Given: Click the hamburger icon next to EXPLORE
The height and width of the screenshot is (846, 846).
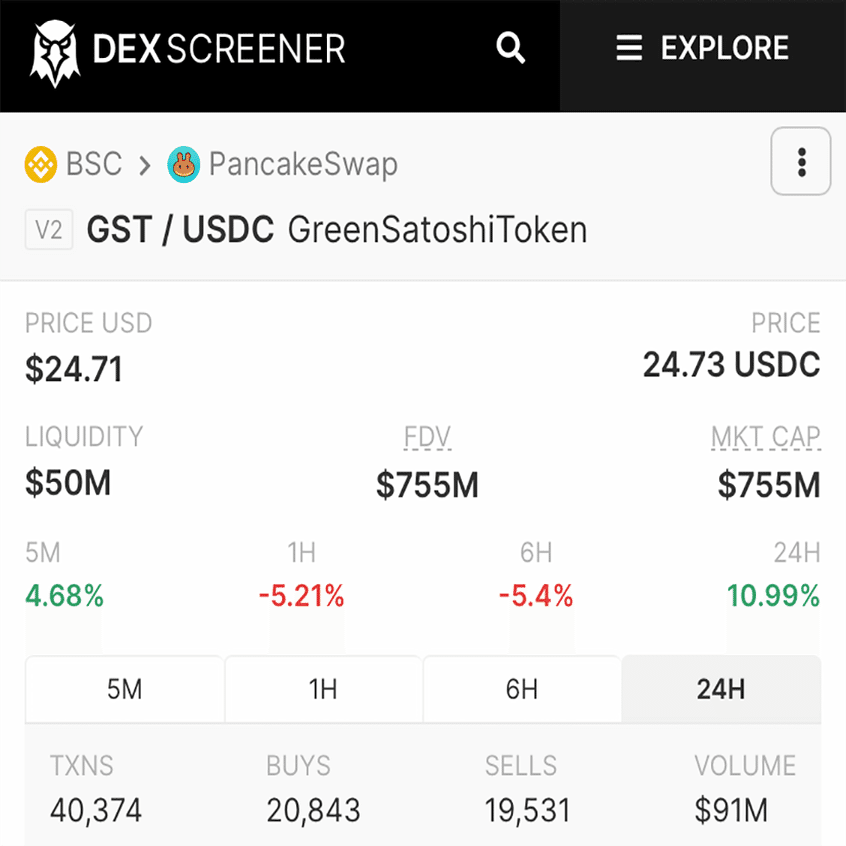Looking at the screenshot, I should (629, 47).
